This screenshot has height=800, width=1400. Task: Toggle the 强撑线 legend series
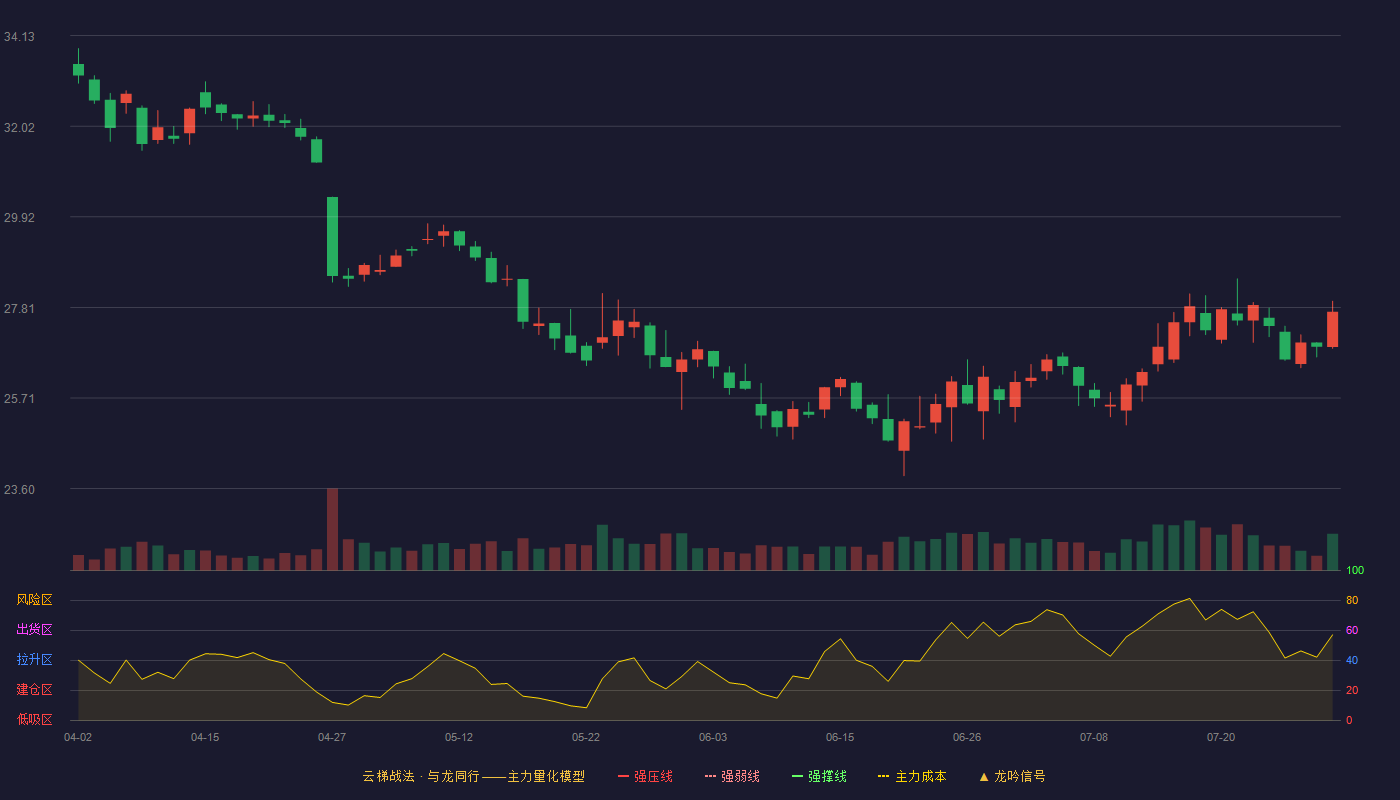819,776
